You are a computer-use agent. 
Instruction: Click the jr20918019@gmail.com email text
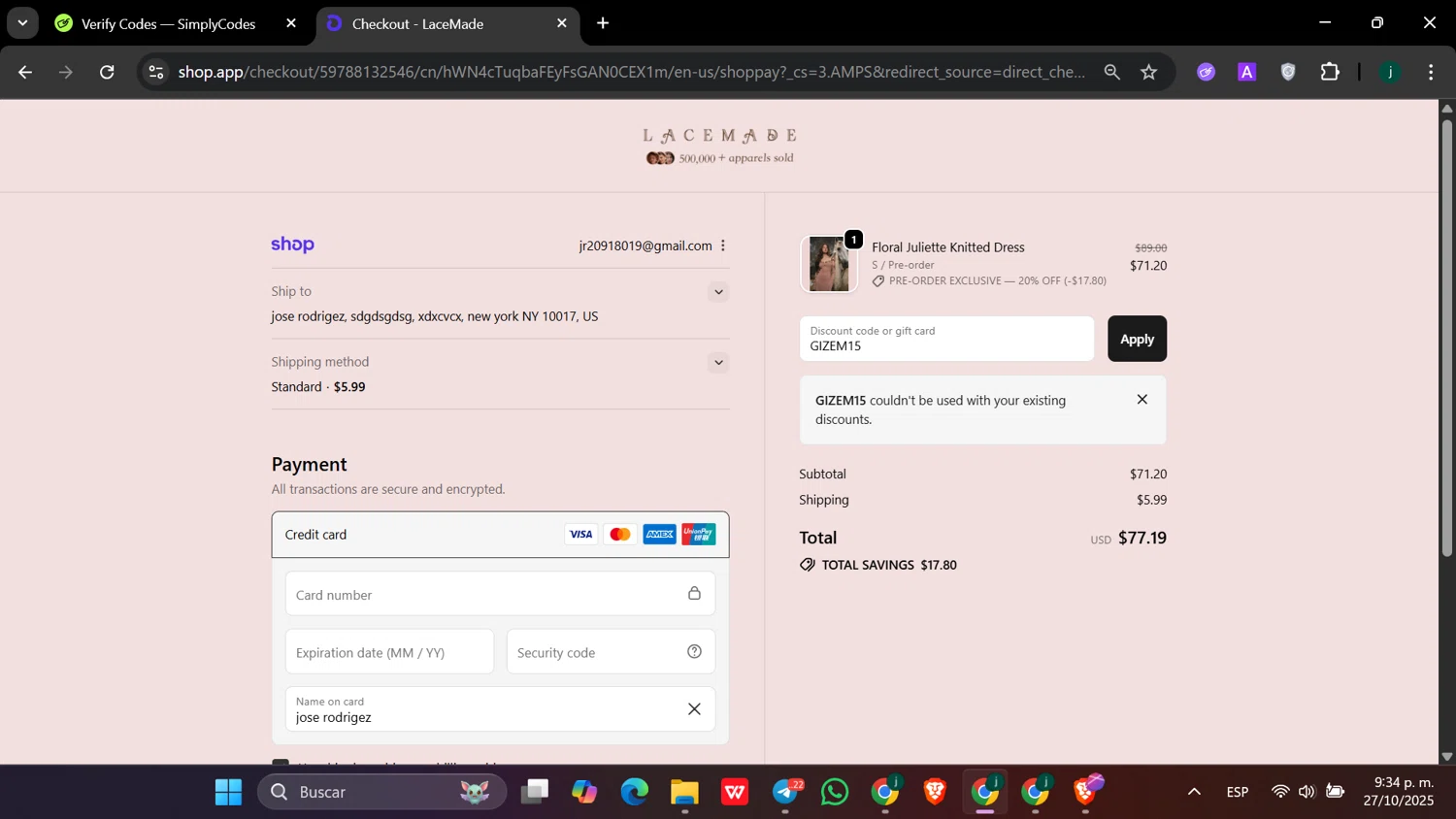(645, 246)
